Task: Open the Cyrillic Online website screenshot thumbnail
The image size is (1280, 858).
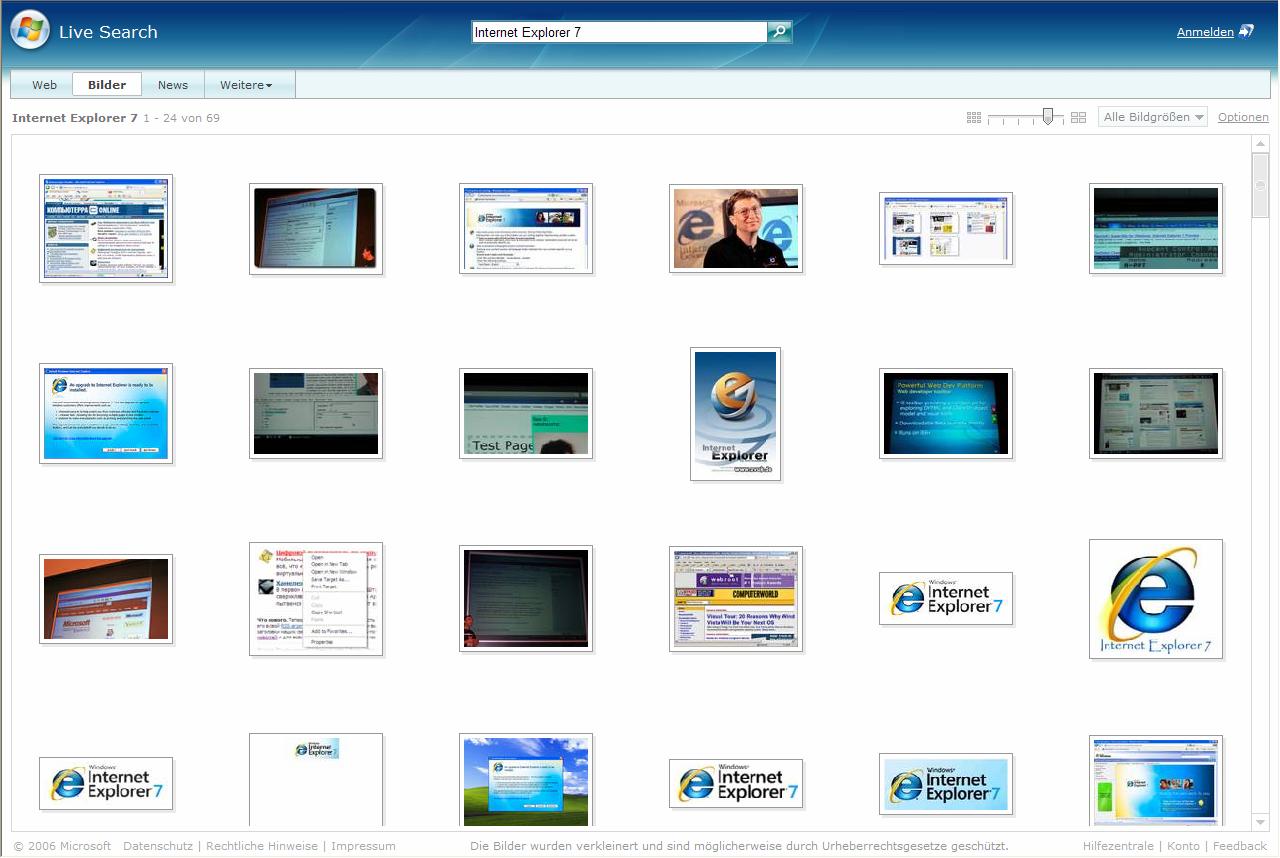Action: [x=106, y=228]
